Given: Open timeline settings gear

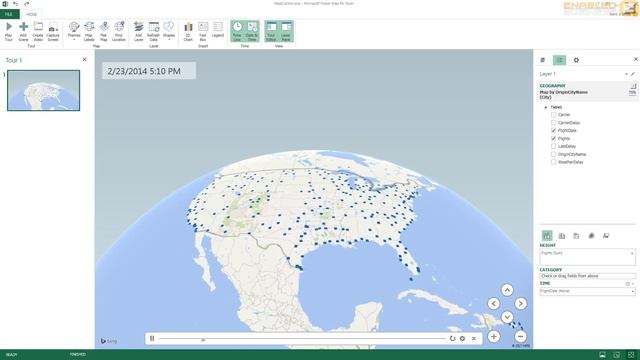Looking at the screenshot, I should tap(462, 338).
